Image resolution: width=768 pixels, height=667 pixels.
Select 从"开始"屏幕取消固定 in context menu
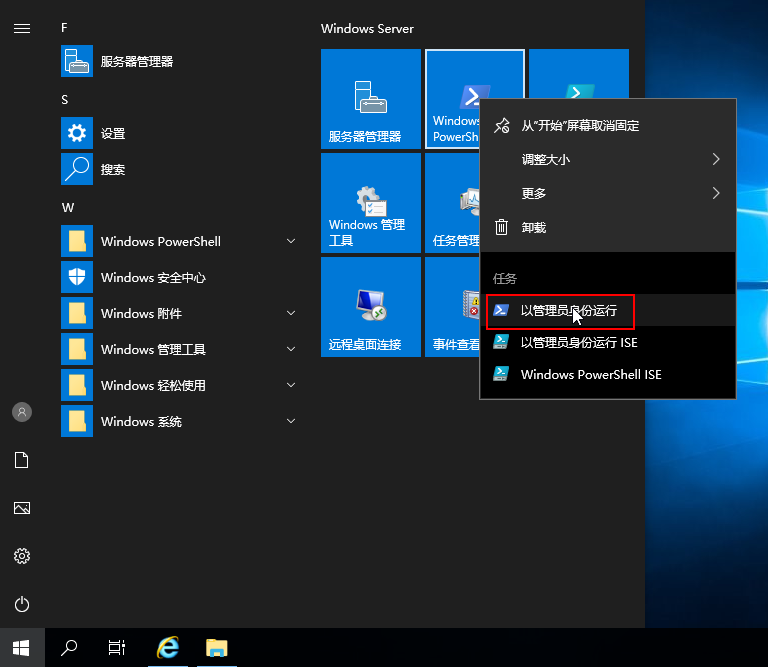pos(607,126)
